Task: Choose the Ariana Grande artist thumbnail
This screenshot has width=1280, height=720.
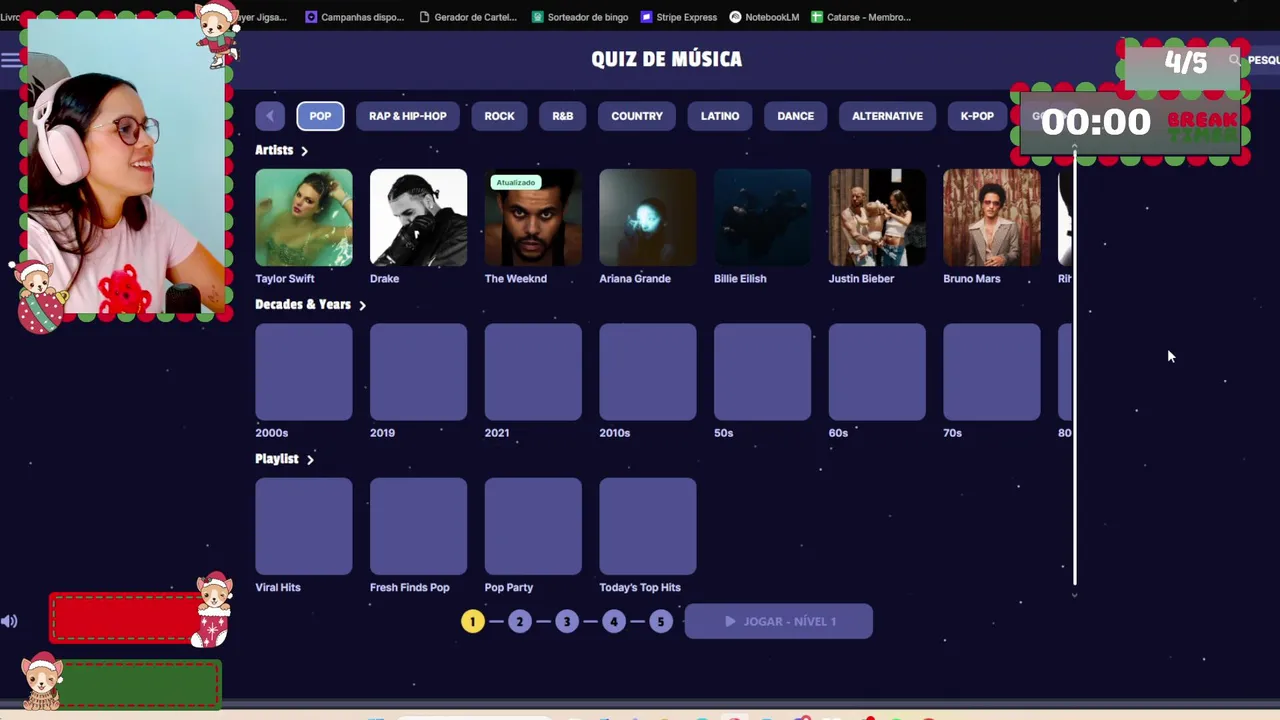Action: point(648,217)
